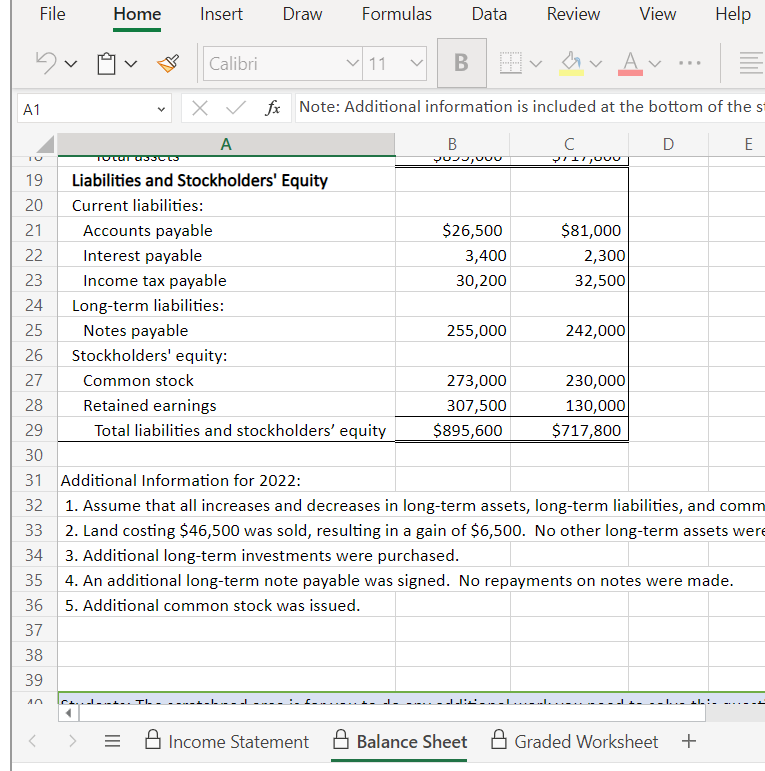The width and height of the screenshot is (765, 771).
Task: Click the Common stock label cell
Action: 226,380
